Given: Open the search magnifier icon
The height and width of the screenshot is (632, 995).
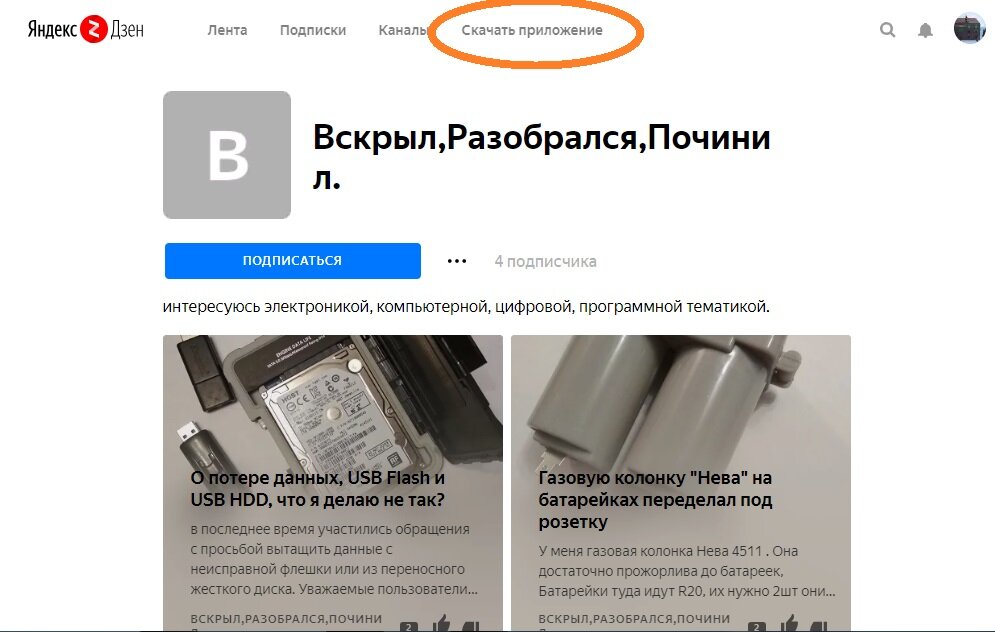Looking at the screenshot, I should click(x=887, y=29).
